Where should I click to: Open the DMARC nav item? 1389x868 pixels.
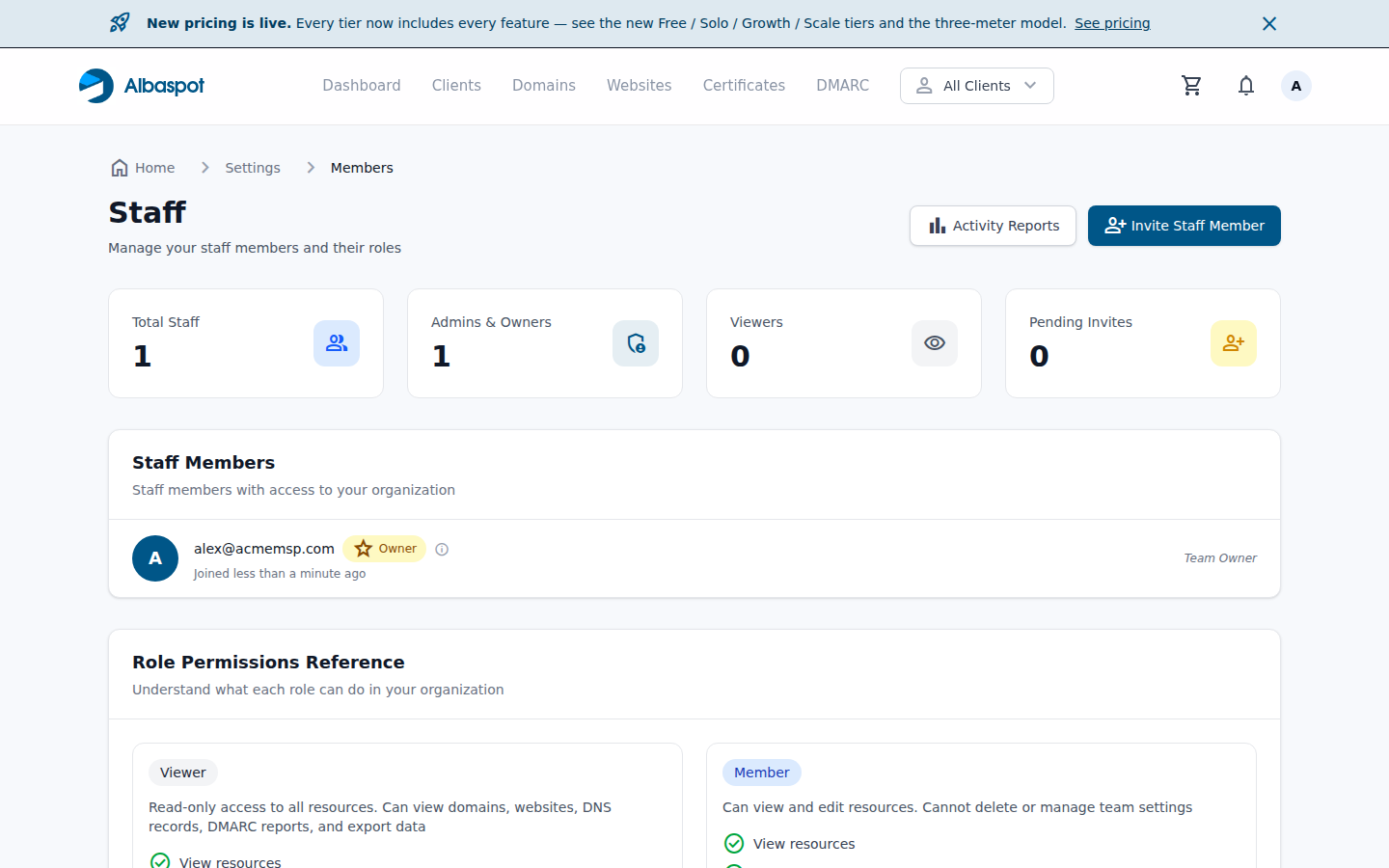[842, 86]
